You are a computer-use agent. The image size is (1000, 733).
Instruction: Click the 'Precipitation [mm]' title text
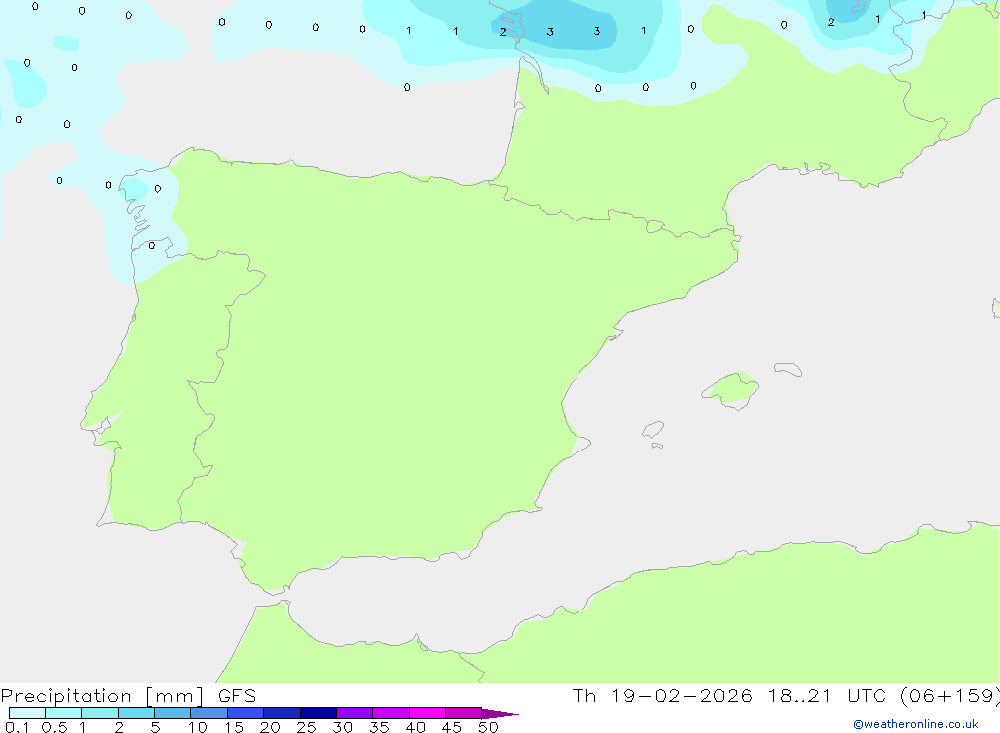click(103, 696)
